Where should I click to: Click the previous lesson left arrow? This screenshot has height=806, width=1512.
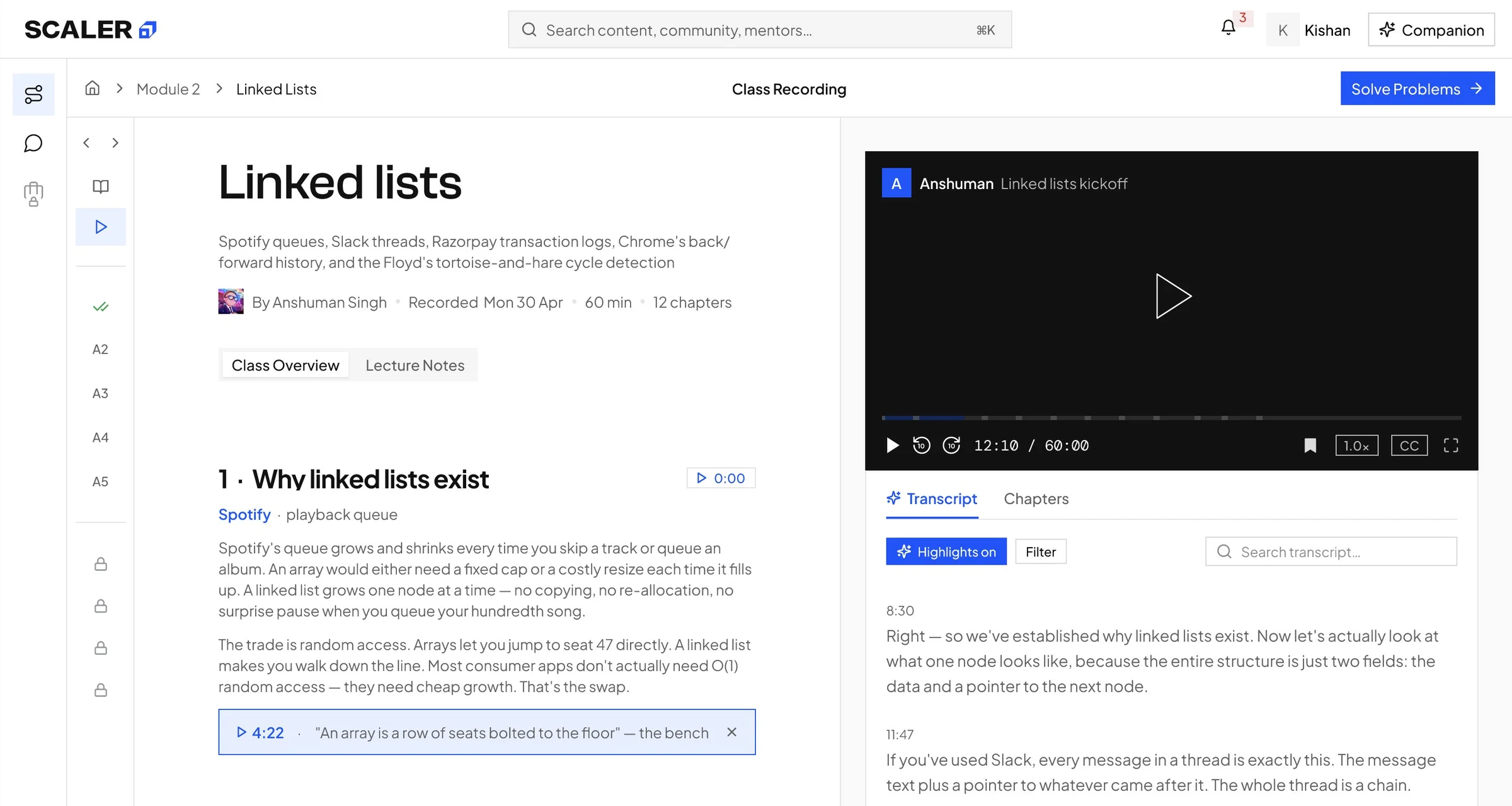pyautogui.click(x=86, y=143)
